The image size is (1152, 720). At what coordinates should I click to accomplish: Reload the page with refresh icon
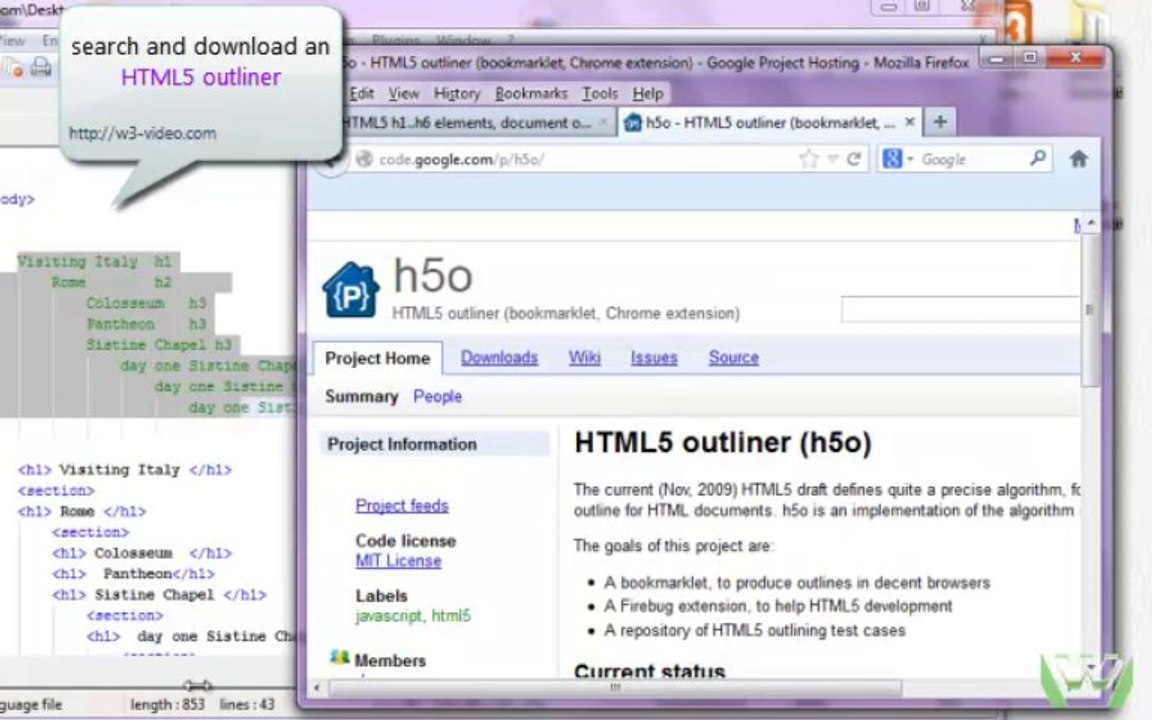854,159
